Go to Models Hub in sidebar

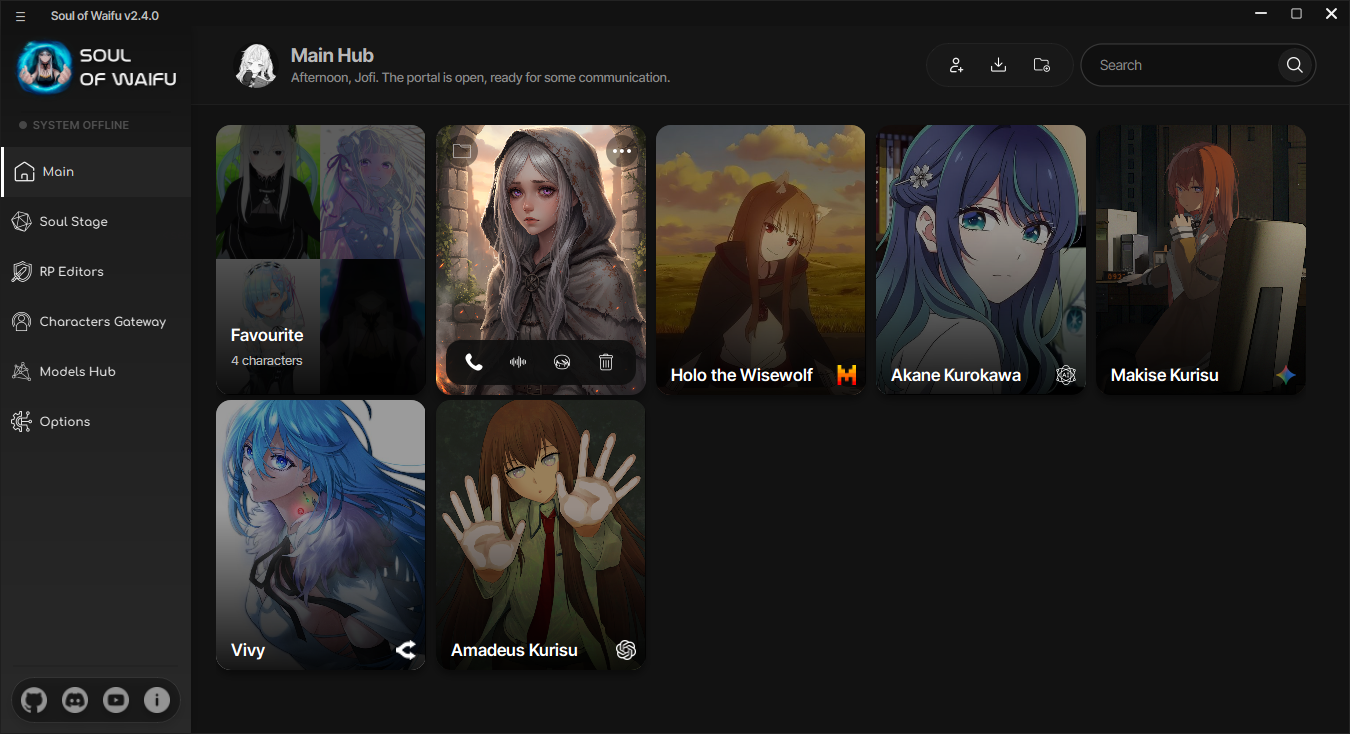[96, 372]
